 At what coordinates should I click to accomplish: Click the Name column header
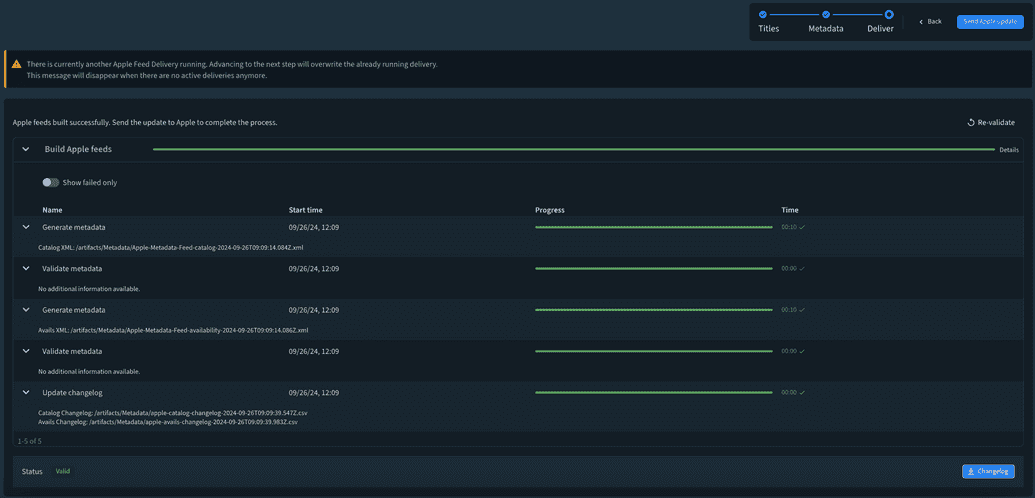click(52, 210)
